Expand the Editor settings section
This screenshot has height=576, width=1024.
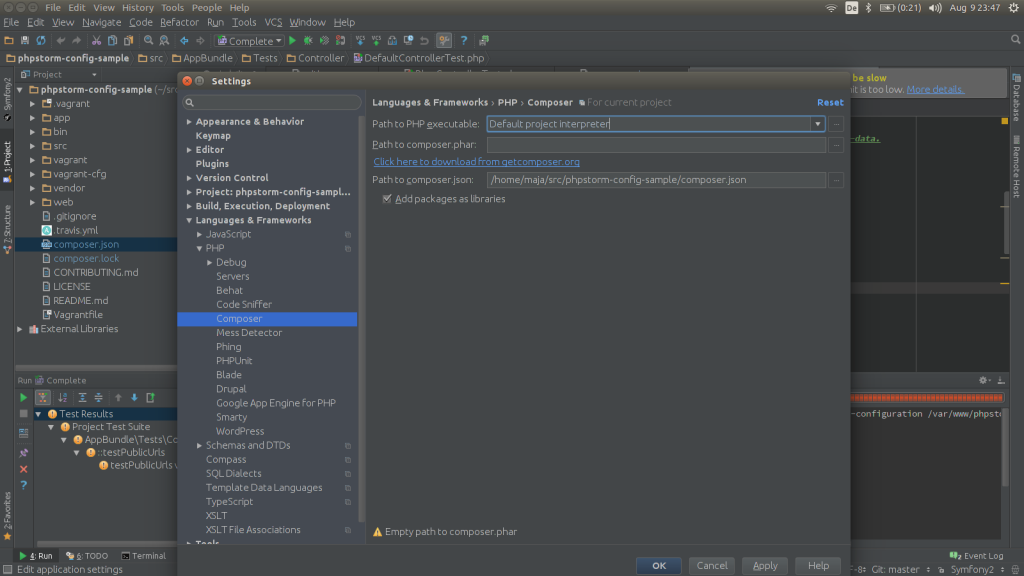[x=189, y=150]
